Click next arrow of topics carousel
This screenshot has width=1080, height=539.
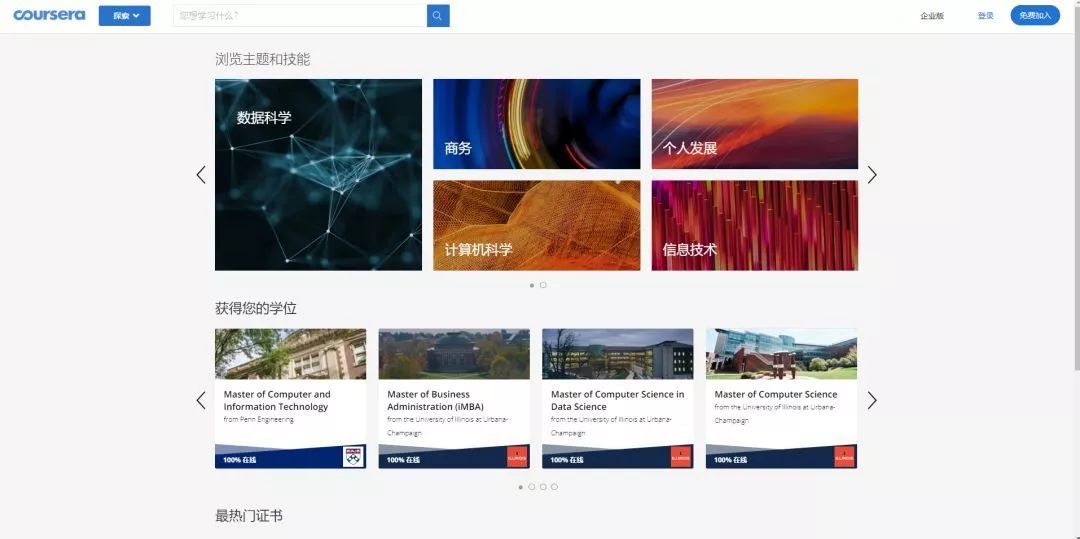tap(872, 175)
